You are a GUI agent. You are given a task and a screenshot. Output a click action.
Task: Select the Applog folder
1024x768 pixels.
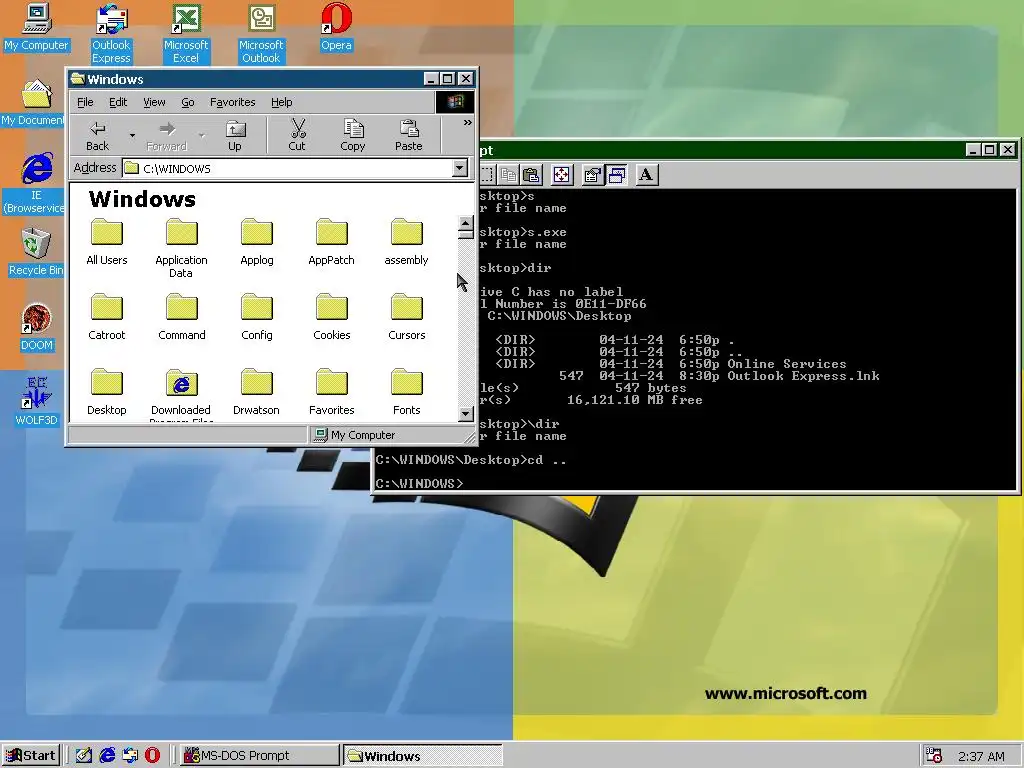[x=257, y=242]
